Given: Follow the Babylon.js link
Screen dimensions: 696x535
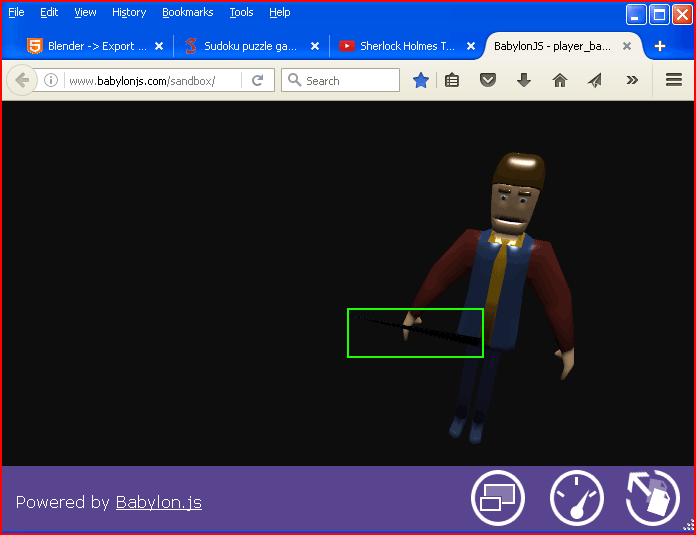Looking at the screenshot, I should coord(158,502).
